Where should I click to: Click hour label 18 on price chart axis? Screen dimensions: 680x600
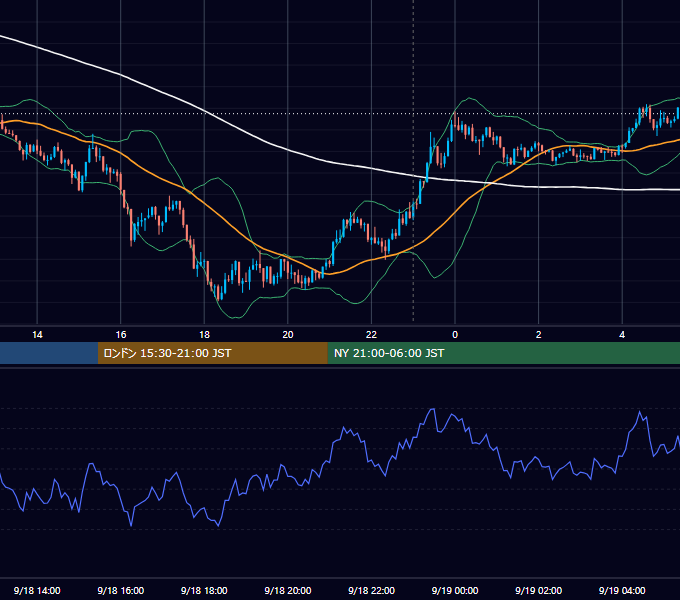[x=204, y=335]
